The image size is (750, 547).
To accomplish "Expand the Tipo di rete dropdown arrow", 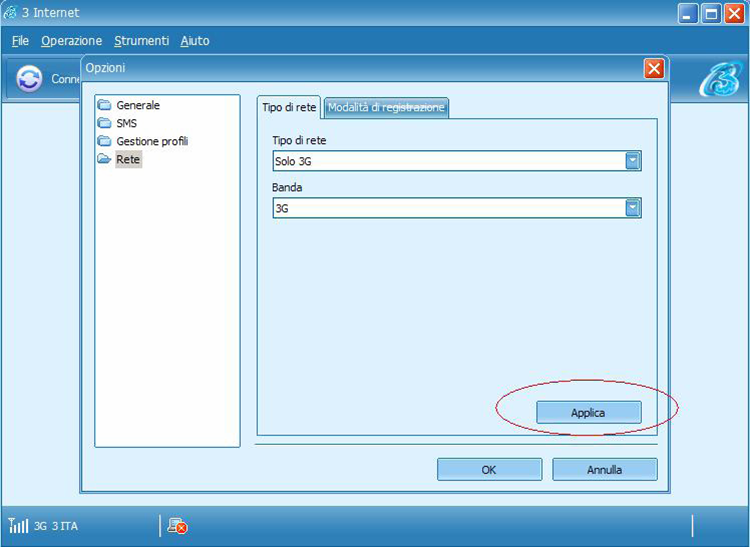I will 632,161.
